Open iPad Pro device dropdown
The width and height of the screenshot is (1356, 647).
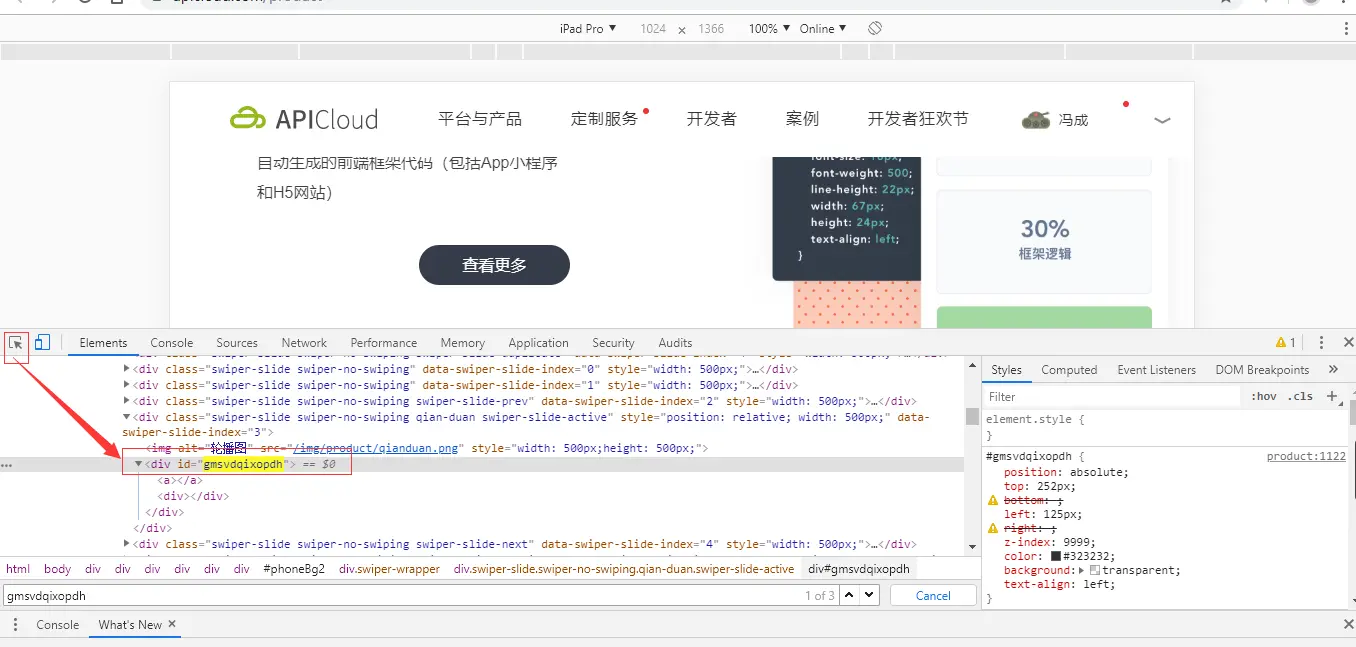[x=588, y=28]
